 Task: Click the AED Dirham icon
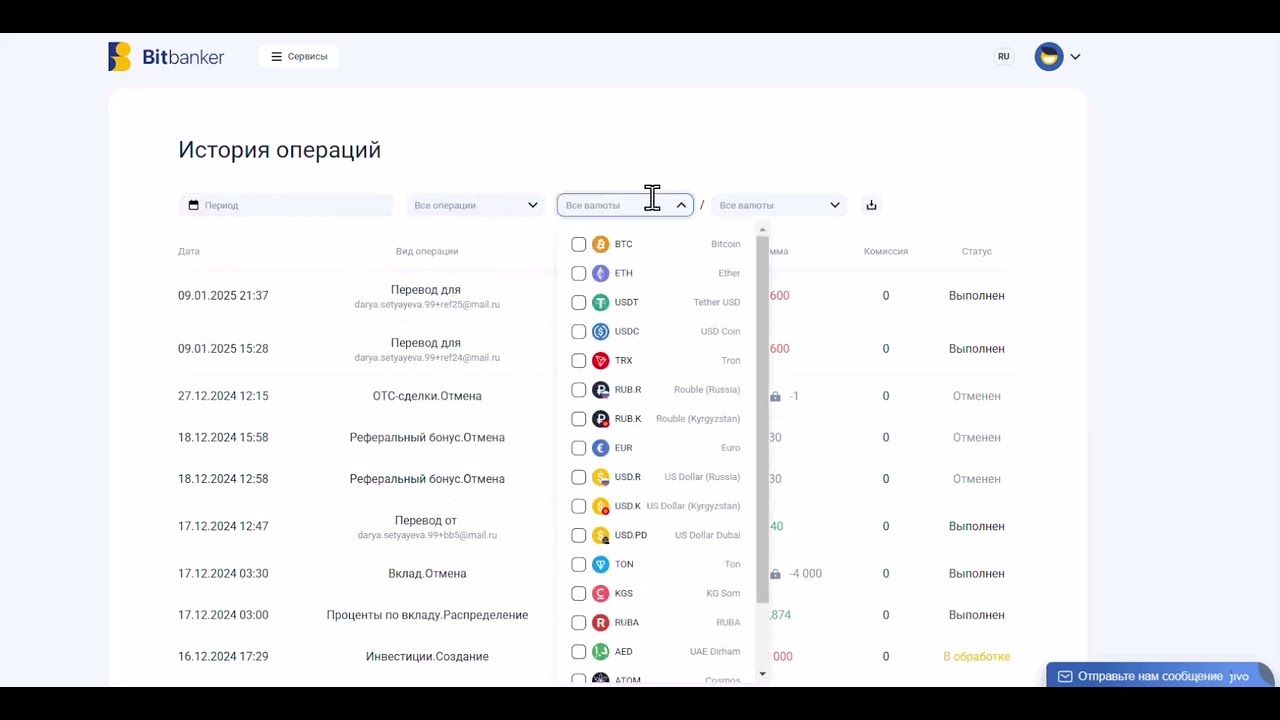point(600,651)
